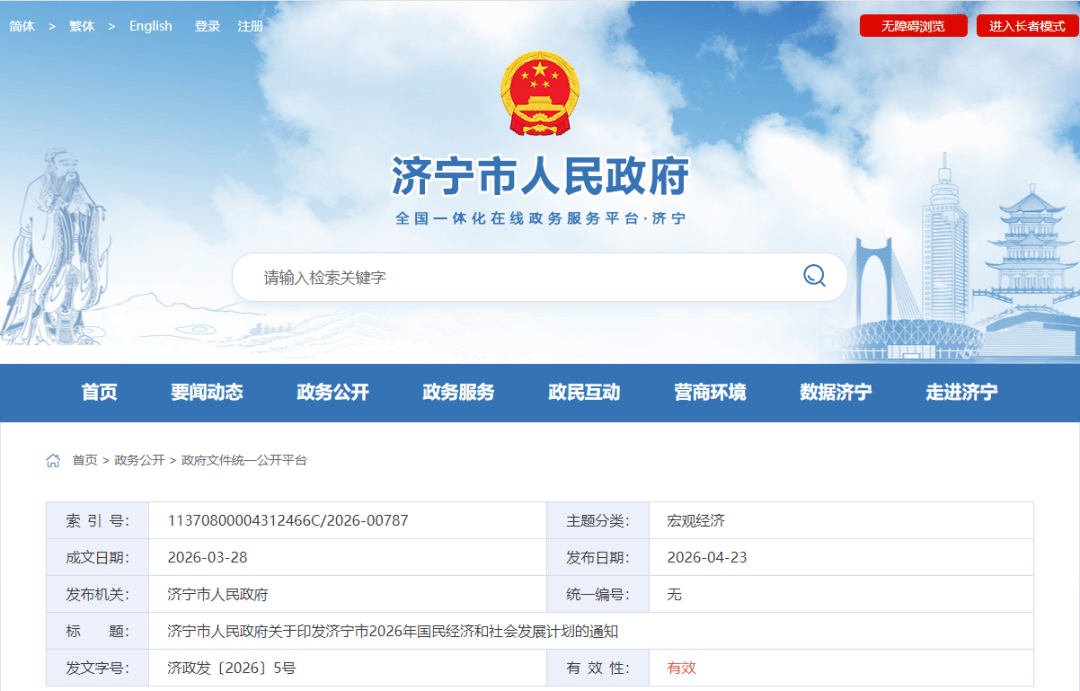Go to 首页 in navigation bar
Image resolution: width=1080 pixels, height=691 pixels.
tap(99, 392)
